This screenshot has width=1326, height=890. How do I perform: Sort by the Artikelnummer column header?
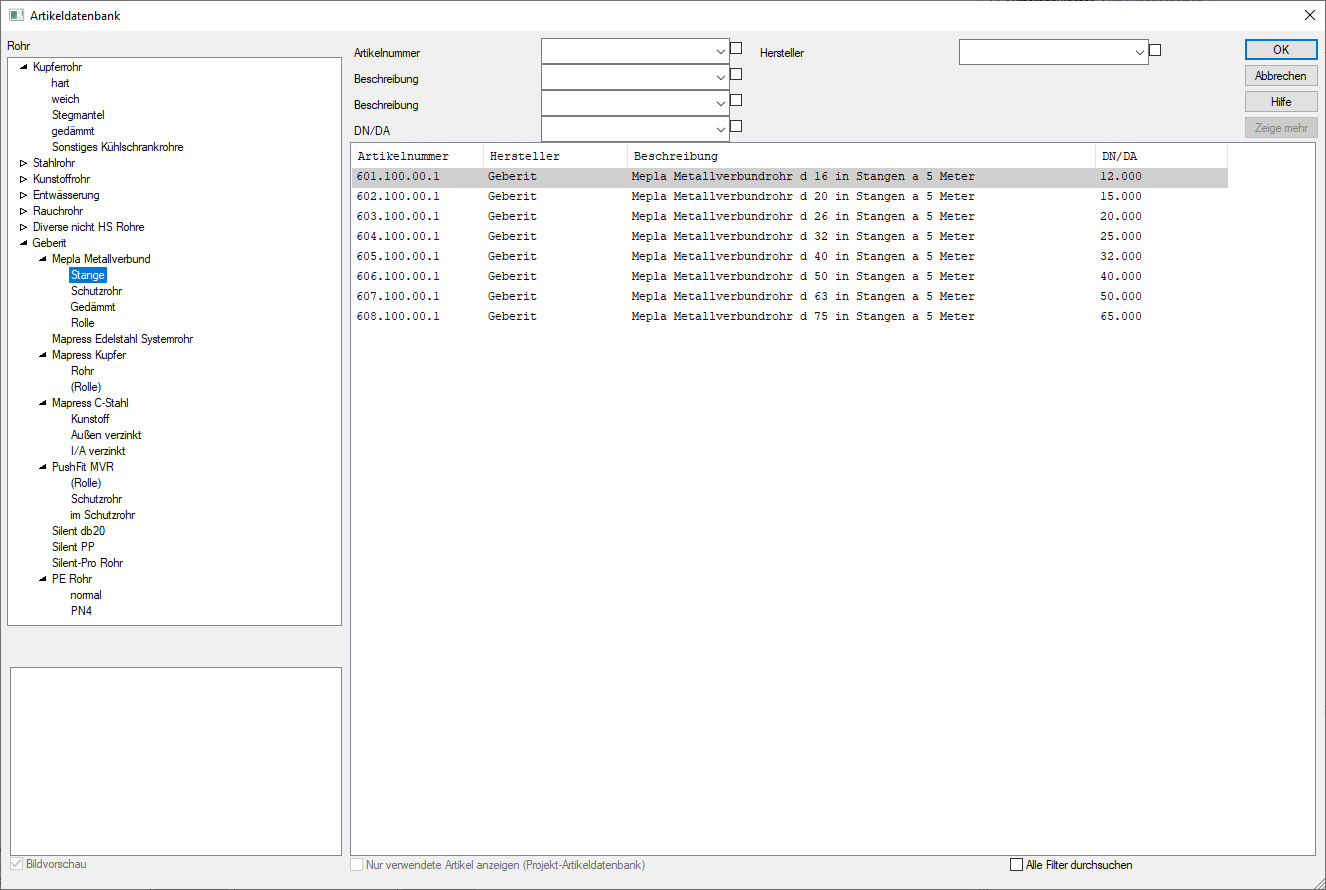[x=418, y=156]
